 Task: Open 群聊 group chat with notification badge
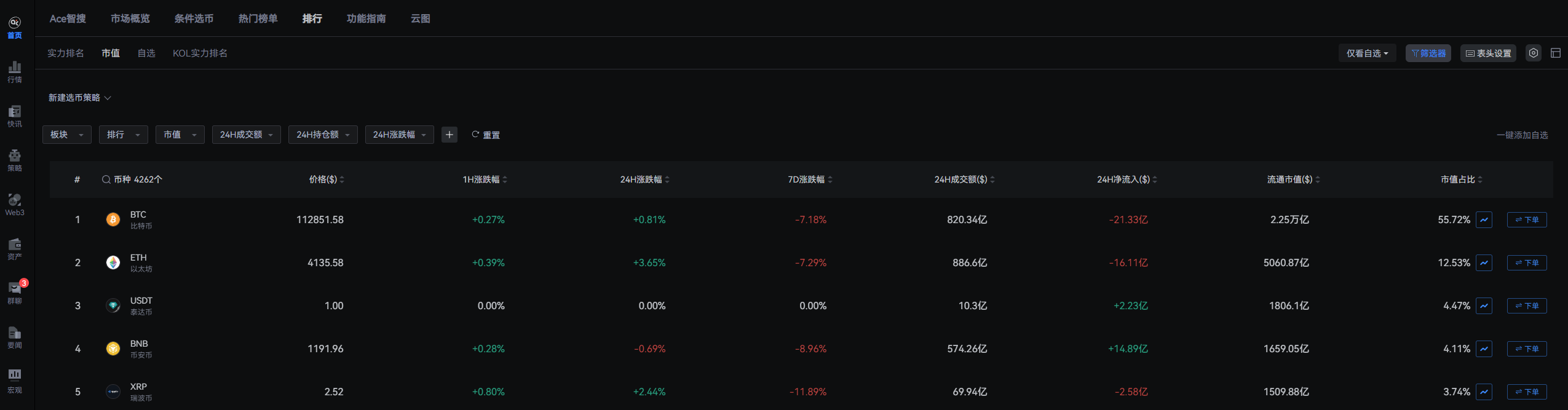[x=15, y=292]
